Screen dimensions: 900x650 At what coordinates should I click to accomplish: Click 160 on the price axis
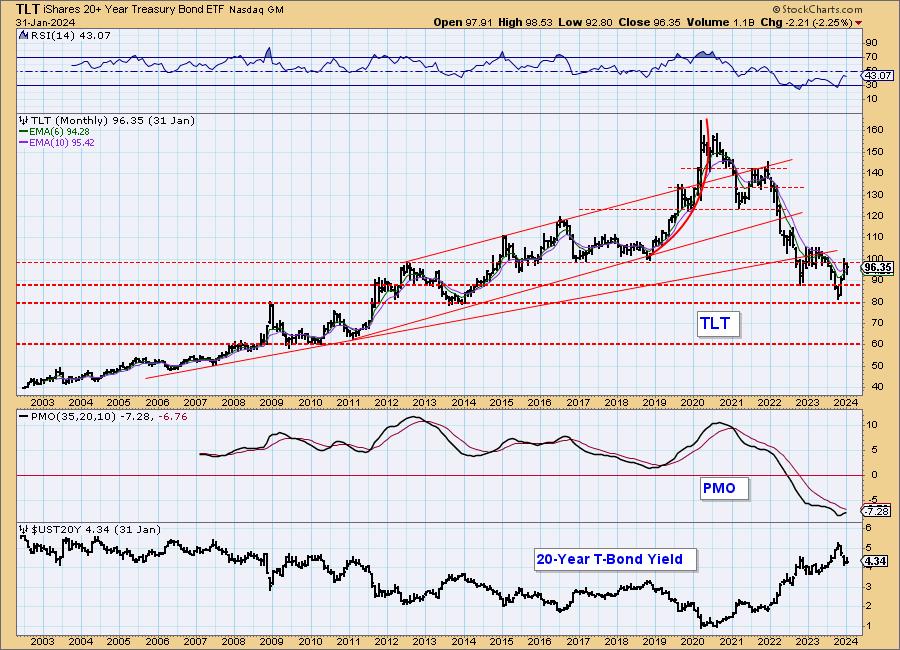coord(875,130)
